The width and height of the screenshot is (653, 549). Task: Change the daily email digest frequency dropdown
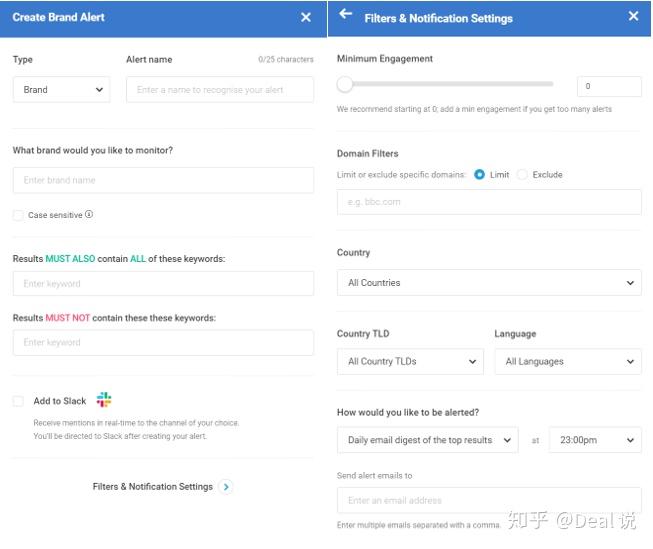pyautogui.click(x=427, y=440)
